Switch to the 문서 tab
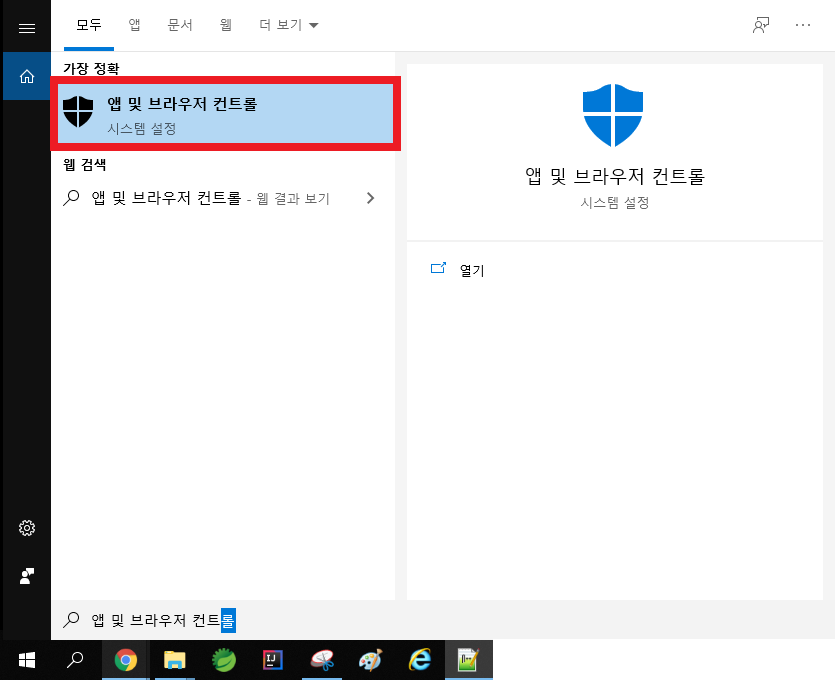This screenshot has height=680, width=835. [180, 25]
